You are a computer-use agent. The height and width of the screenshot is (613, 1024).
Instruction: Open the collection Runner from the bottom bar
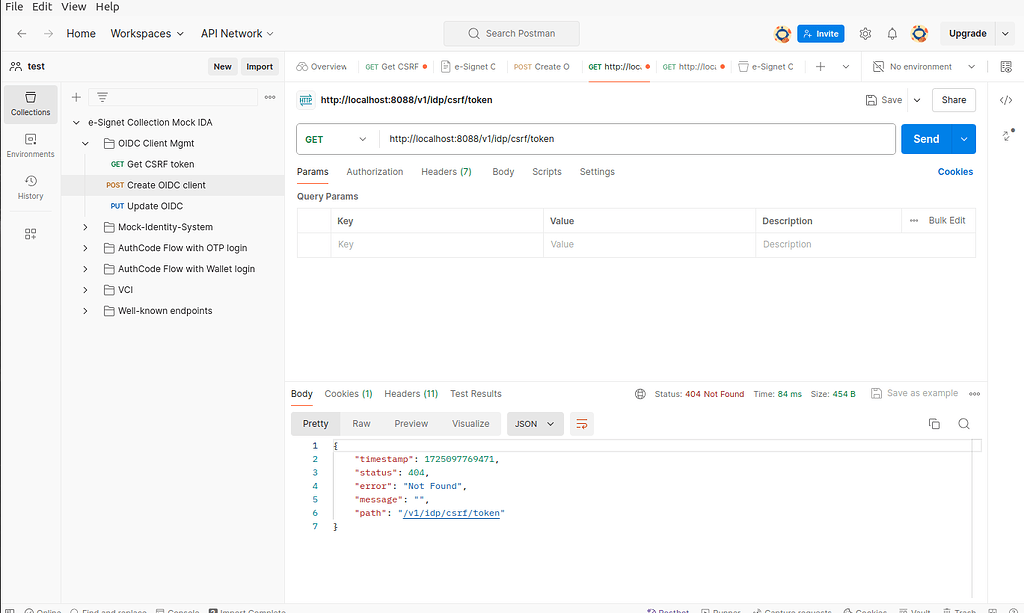tap(721, 610)
